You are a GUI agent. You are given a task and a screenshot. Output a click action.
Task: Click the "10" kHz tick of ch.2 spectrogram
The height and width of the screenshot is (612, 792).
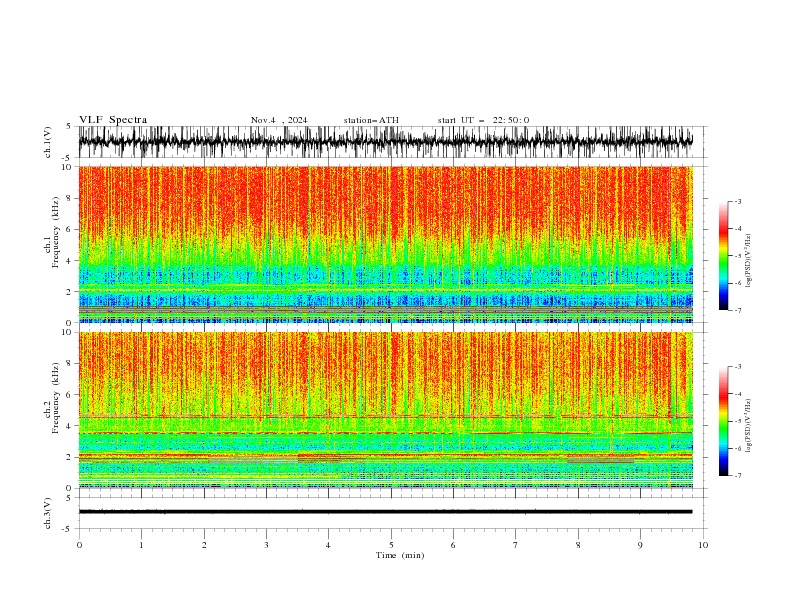[69, 332]
